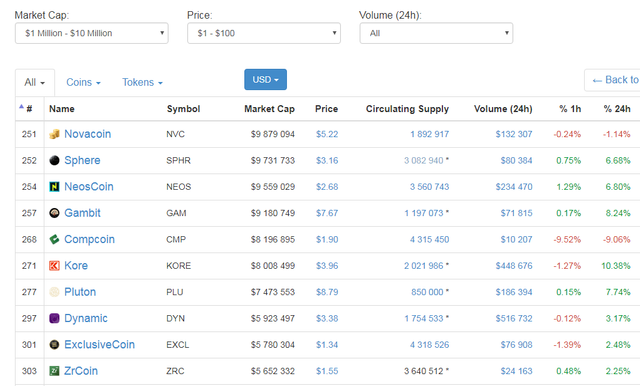Click the Gambit coin logo icon
This screenshot has width=640, height=386.
tap(54, 213)
